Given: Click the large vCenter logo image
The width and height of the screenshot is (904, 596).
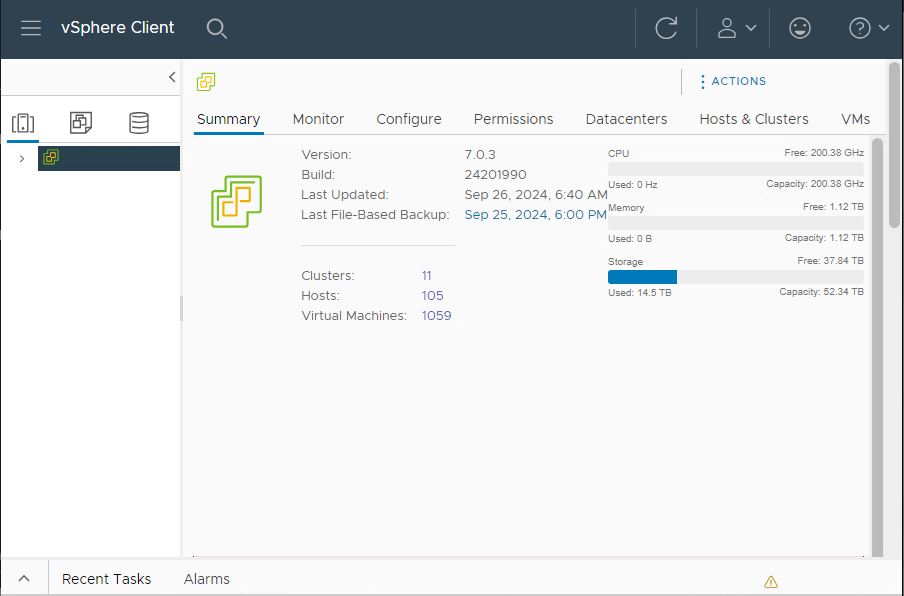Looking at the screenshot, I should [x=236, y=201].
